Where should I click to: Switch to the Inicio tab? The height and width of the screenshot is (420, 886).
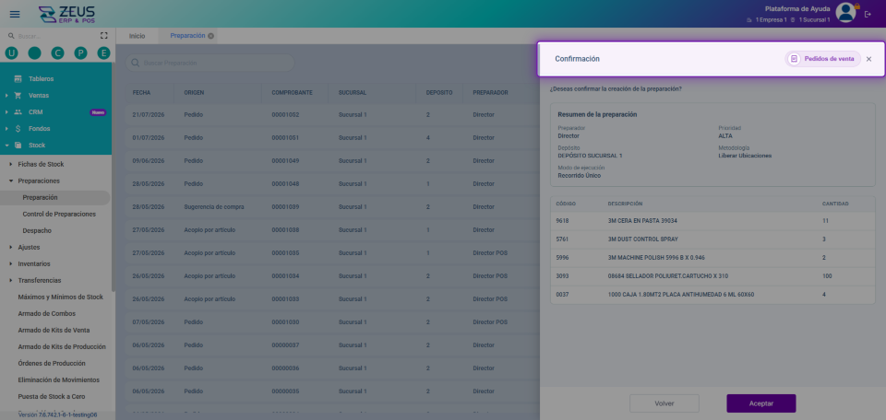click(x=137, y=36)
